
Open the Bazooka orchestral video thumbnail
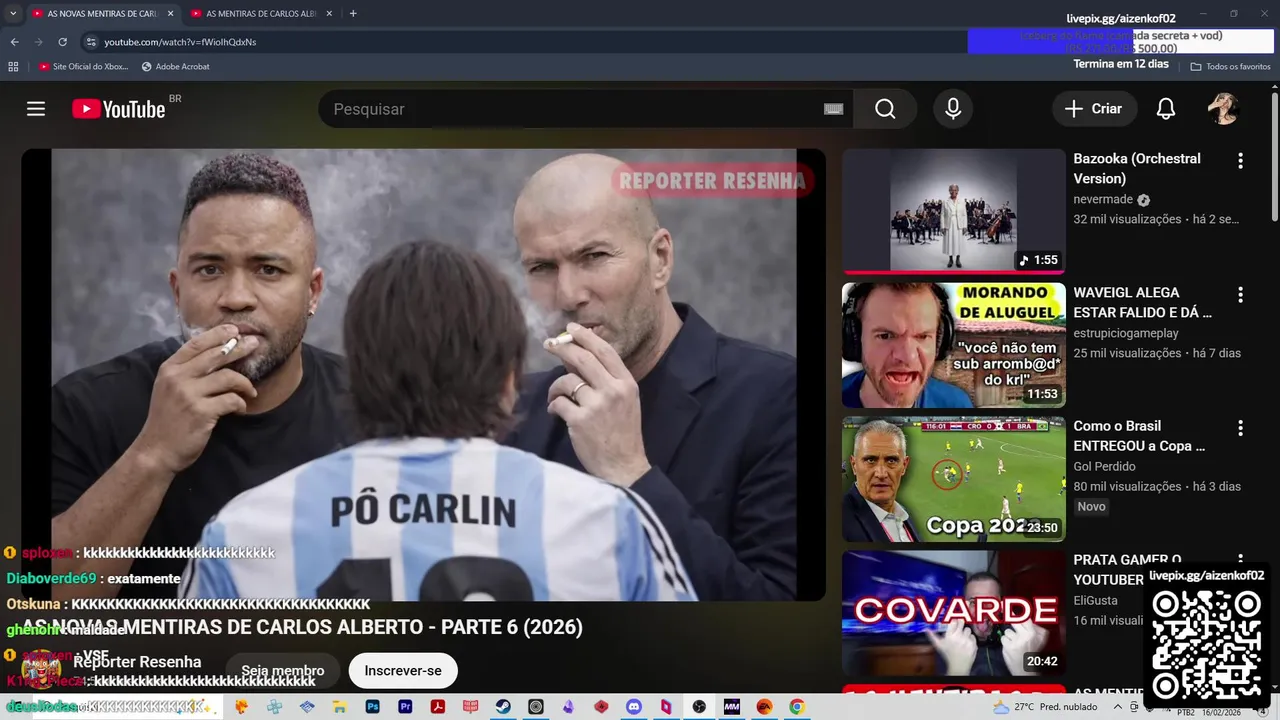(954, 211)
